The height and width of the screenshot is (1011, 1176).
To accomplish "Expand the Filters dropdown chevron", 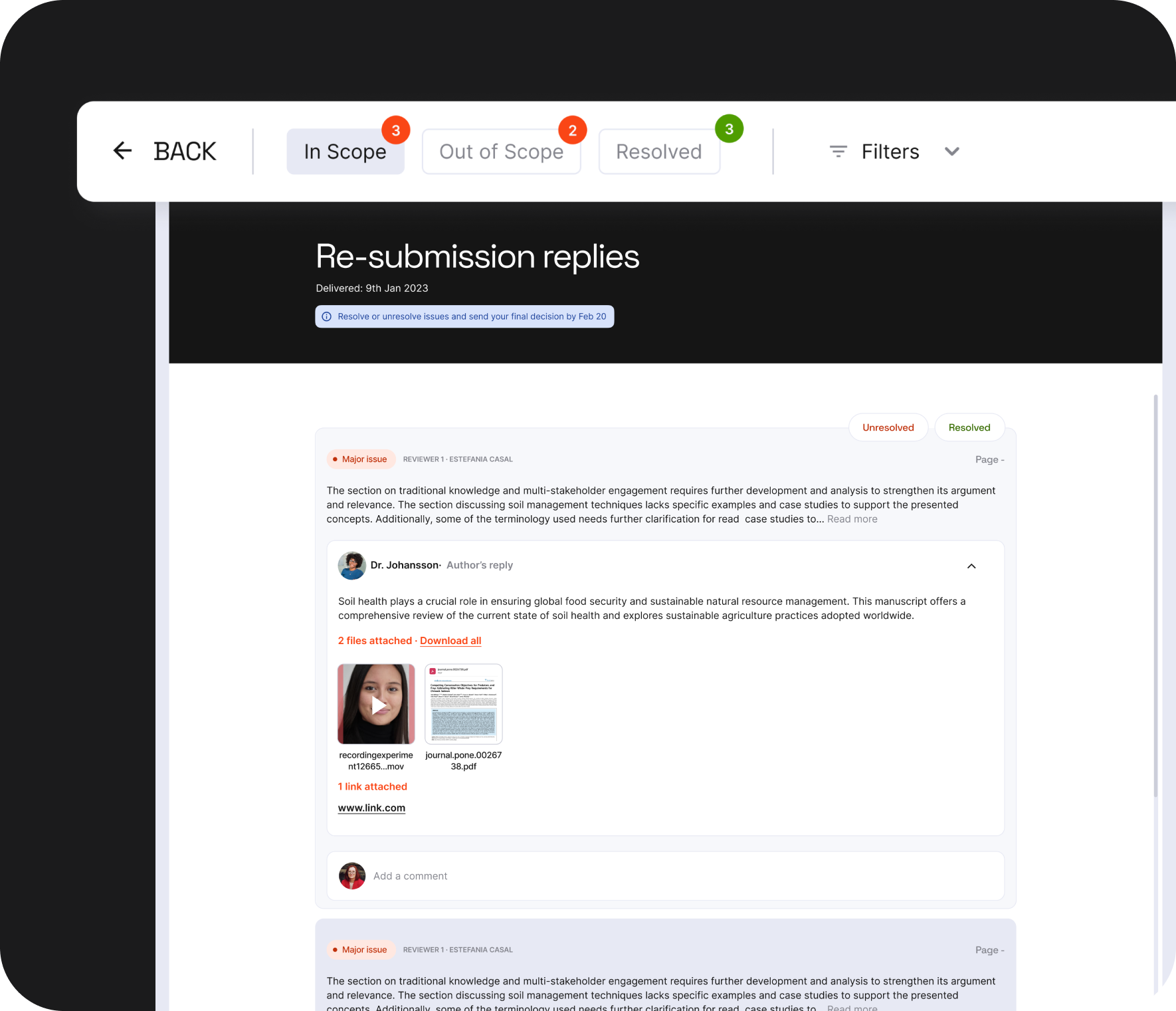I will click(952, 152).
